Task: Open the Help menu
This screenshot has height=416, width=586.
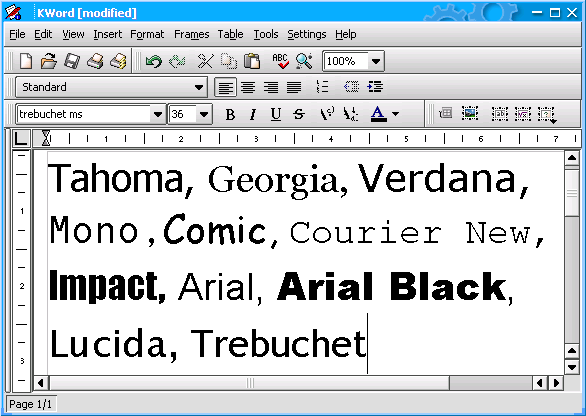Action: (346, 34)
